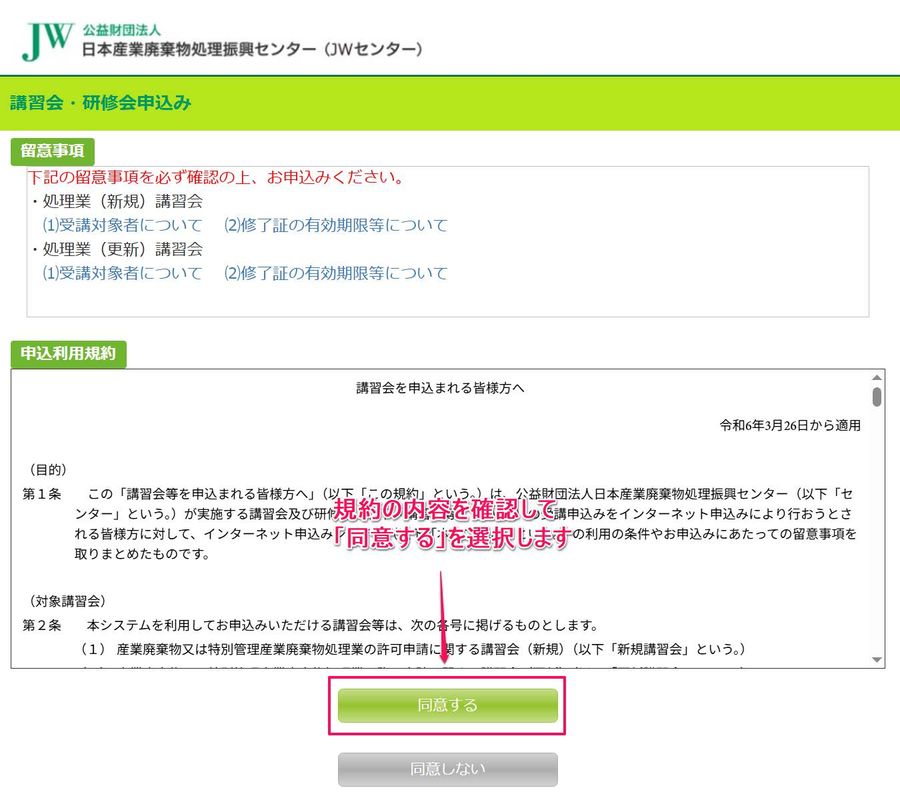Open (1)受講対象者について link under 処理業(更新)講習会

coord(122,273)
